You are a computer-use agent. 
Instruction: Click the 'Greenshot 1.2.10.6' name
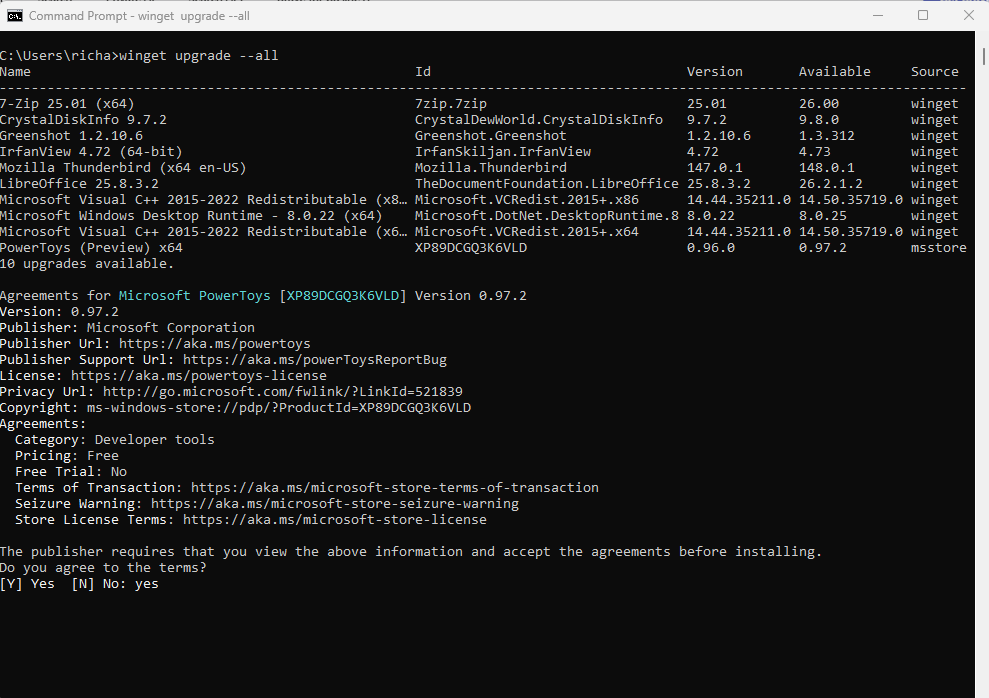click(71, 136)
